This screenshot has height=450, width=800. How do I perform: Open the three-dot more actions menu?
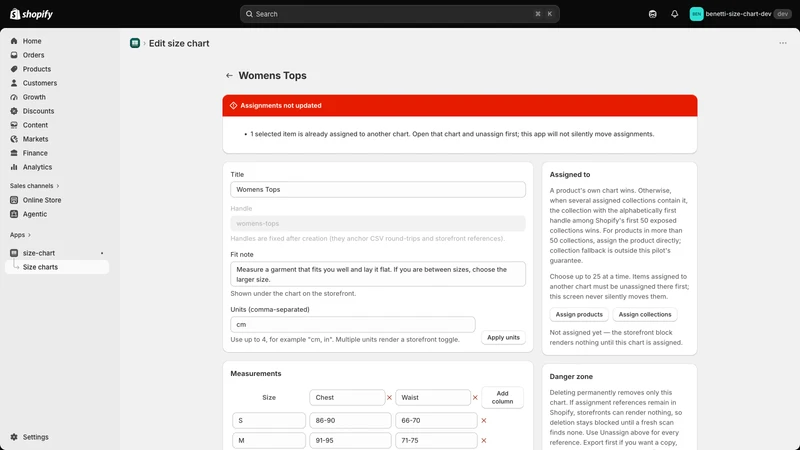pyautogui.click(x=783, y=43)
